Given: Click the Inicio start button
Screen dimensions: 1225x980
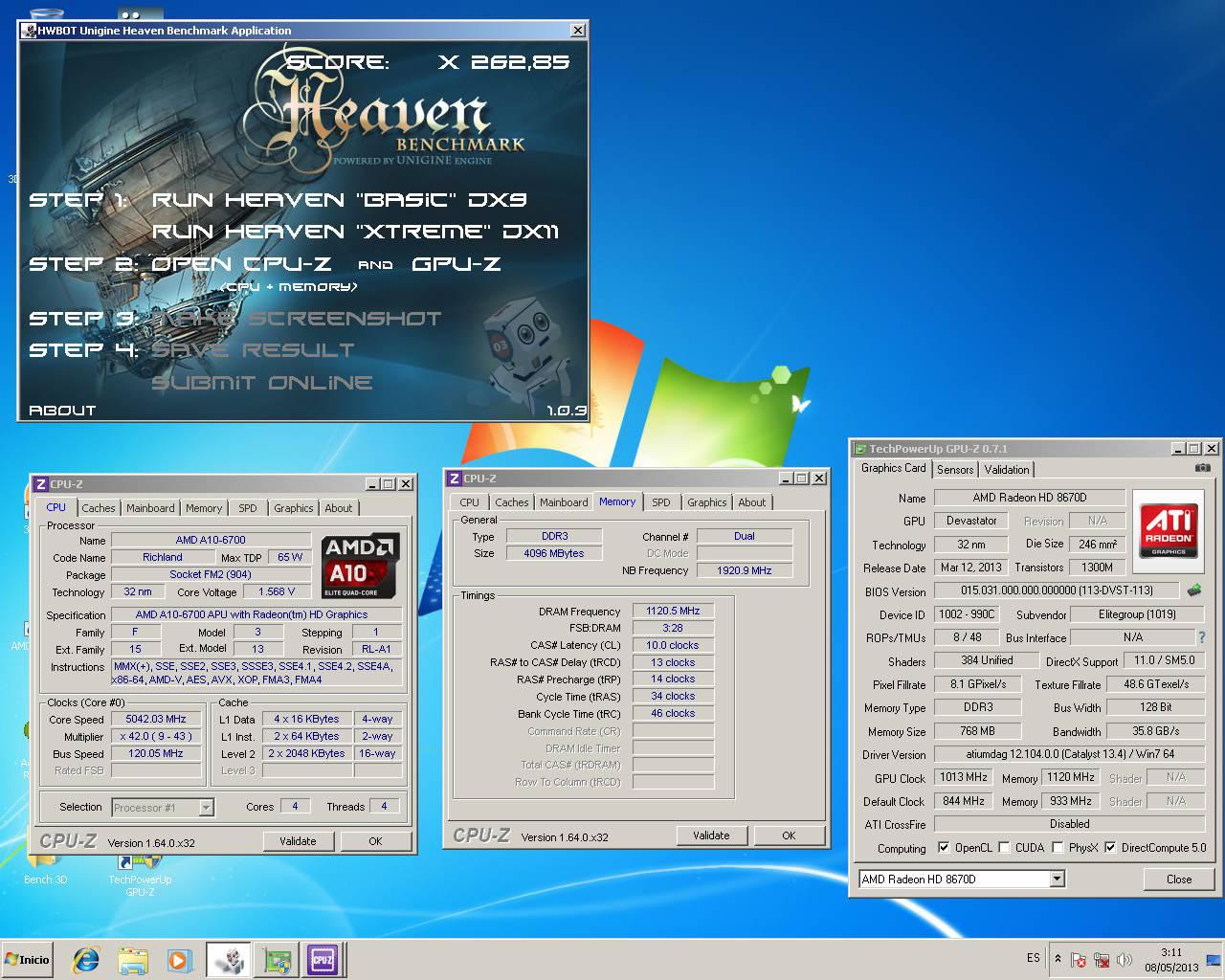Looking at the screenshot, I should [x=28, y=960].
